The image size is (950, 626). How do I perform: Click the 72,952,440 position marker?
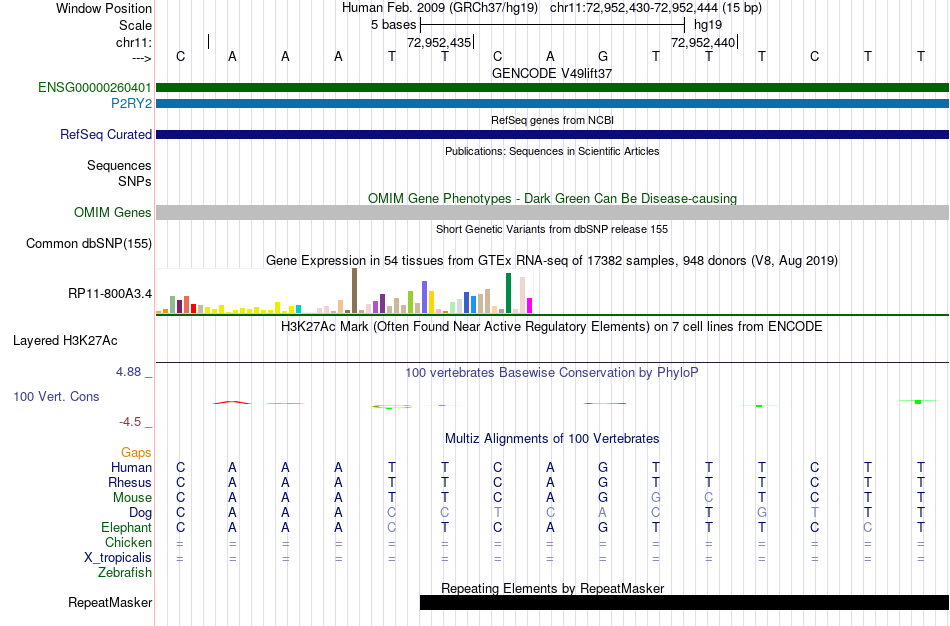point(703,42)
